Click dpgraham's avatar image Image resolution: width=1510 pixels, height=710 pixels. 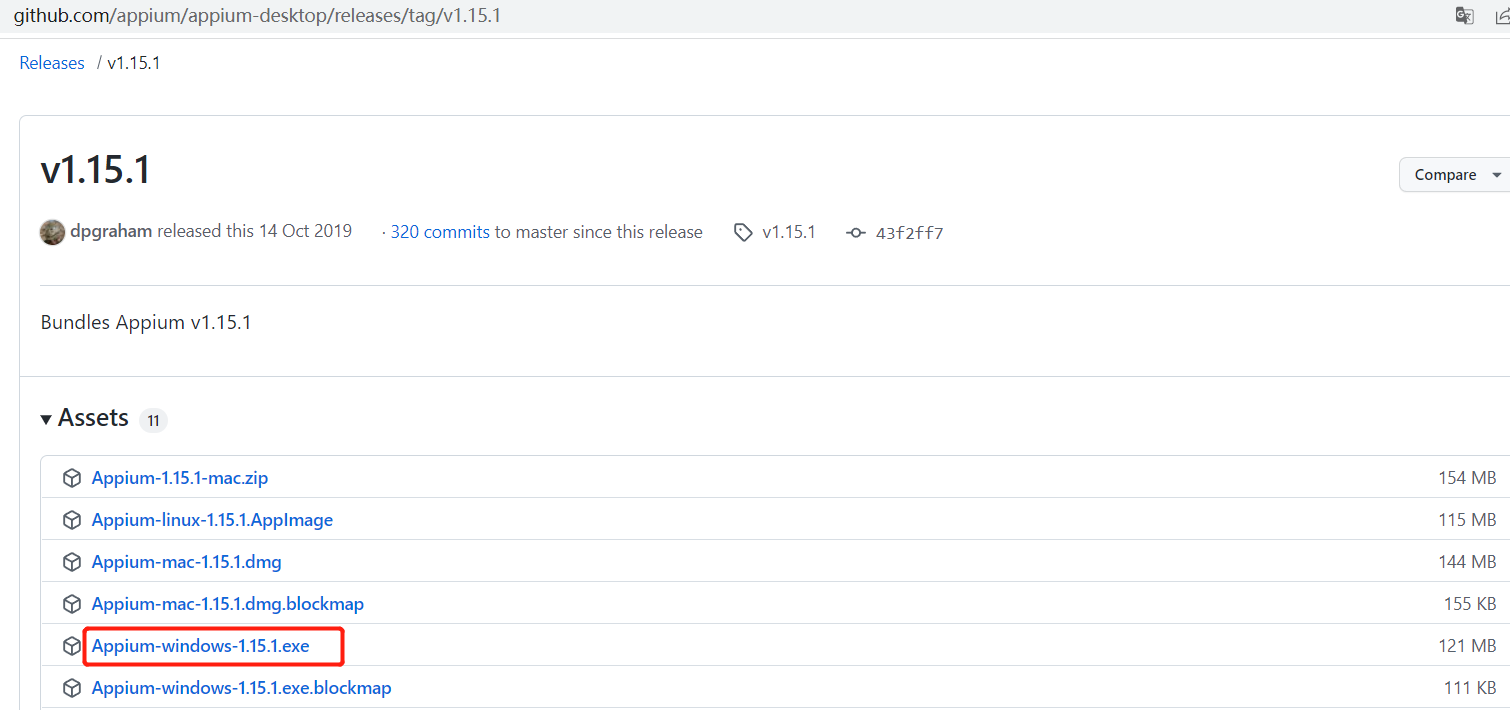coord(52,232)
